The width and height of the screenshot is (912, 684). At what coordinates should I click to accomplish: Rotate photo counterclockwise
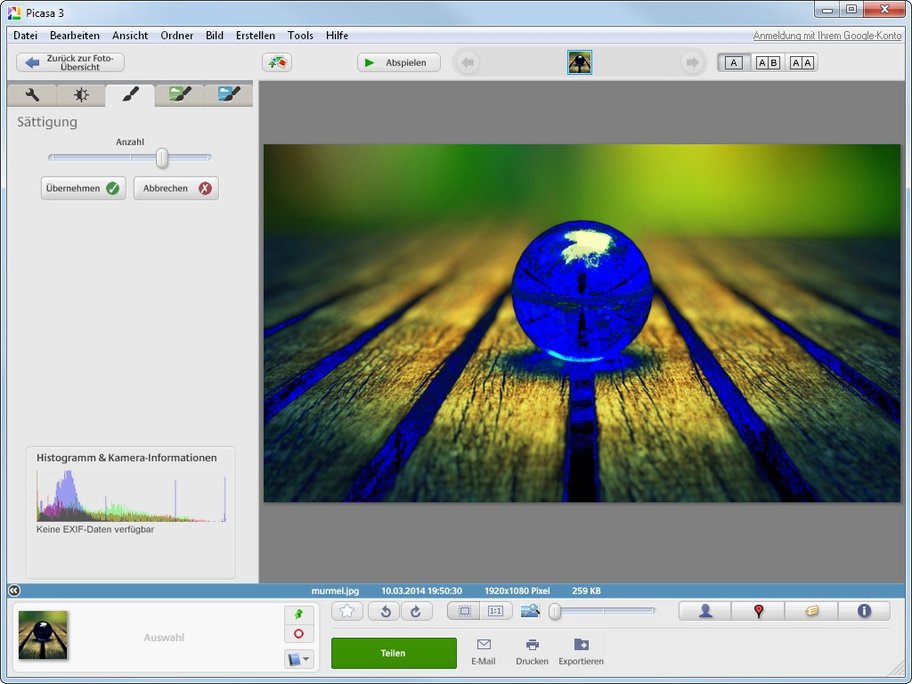coord(384,611)
